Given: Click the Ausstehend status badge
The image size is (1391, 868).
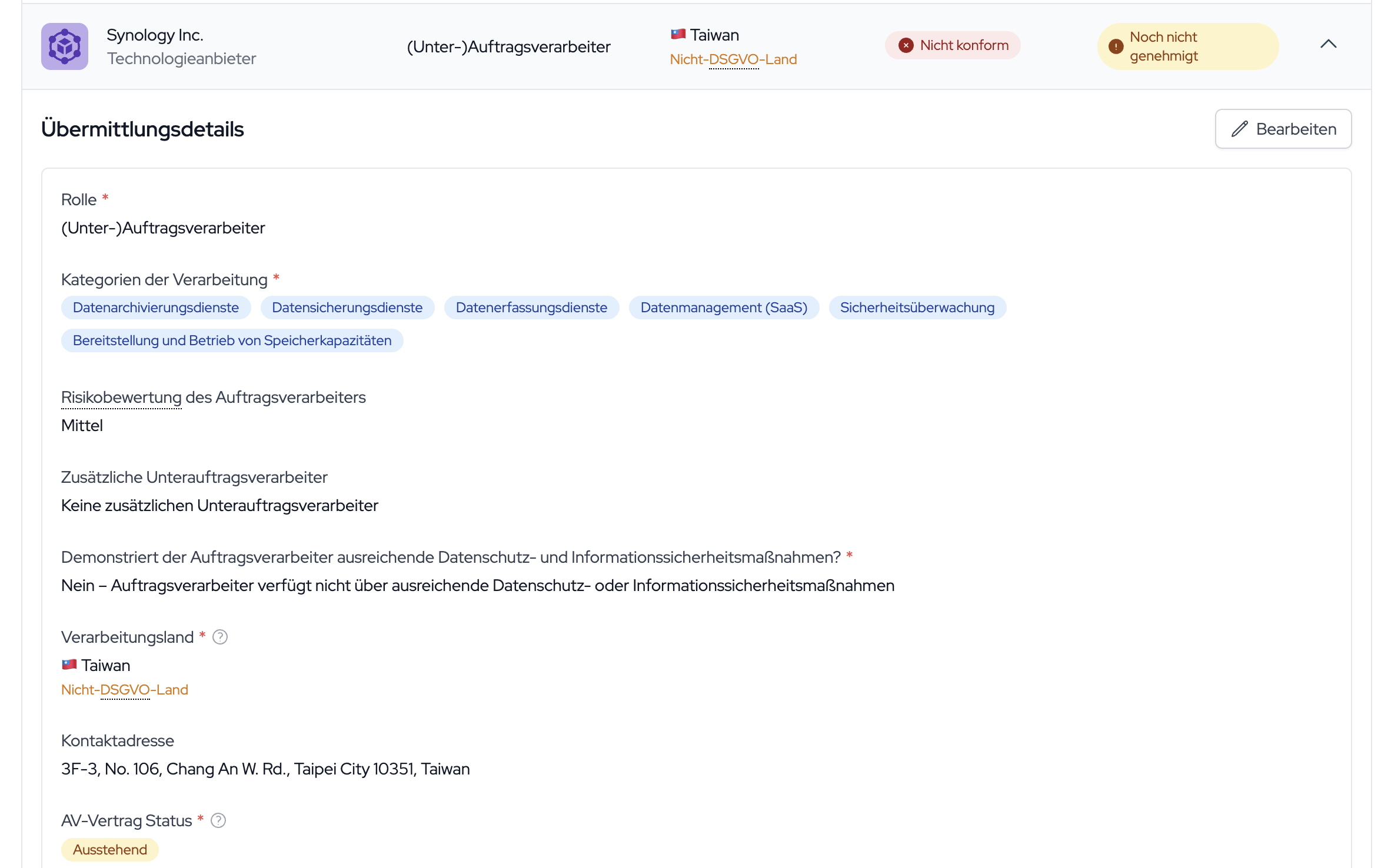Looking at the screenshot, I should (110, 850).
